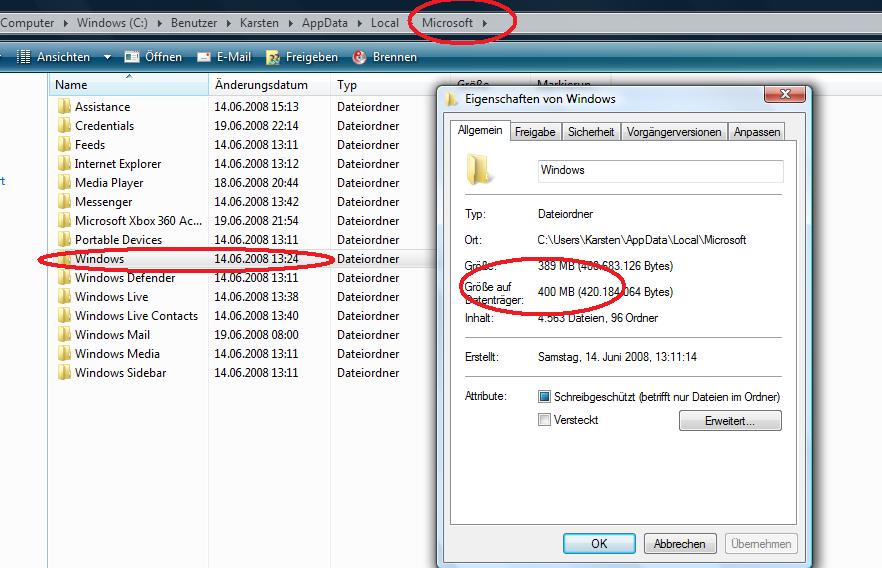Click the Öffnen toolbar label
This screenshot has width=882, height=568.
164,57
